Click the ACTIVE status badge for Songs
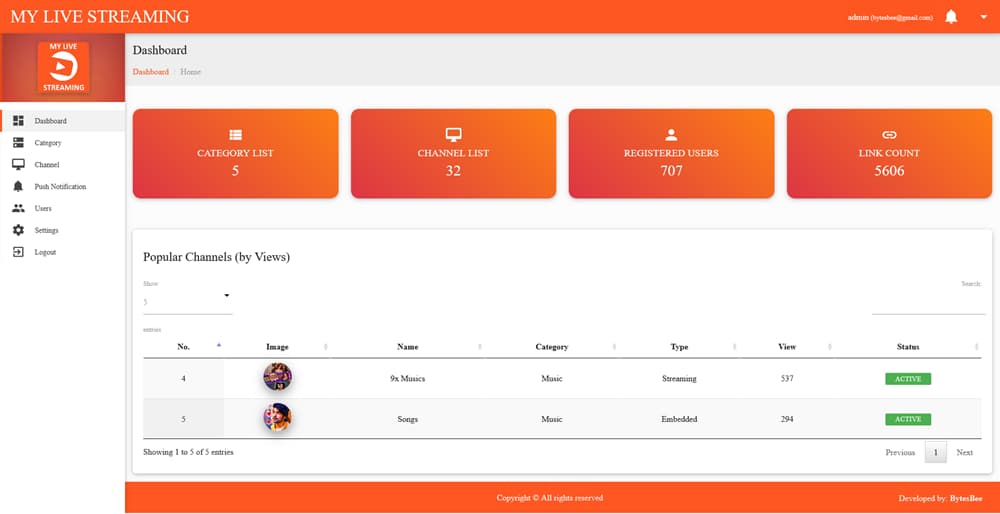 907,419
